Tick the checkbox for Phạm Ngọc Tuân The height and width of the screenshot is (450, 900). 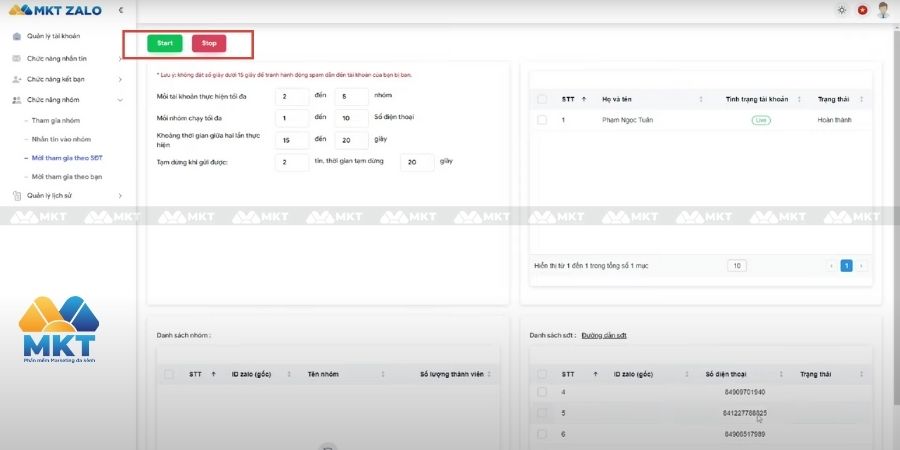click(542, 120)
